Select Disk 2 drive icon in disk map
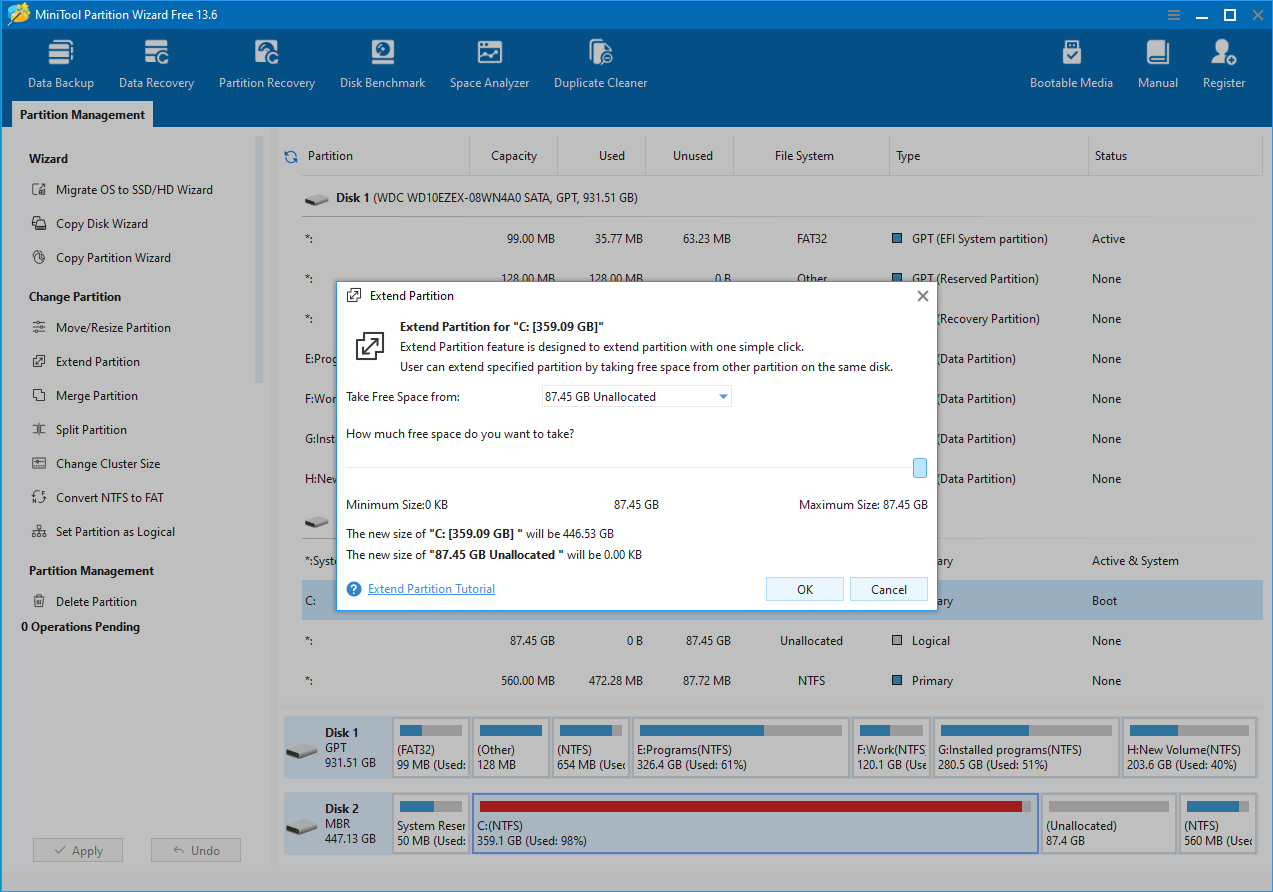The image size is (1273, 892). 302,827
